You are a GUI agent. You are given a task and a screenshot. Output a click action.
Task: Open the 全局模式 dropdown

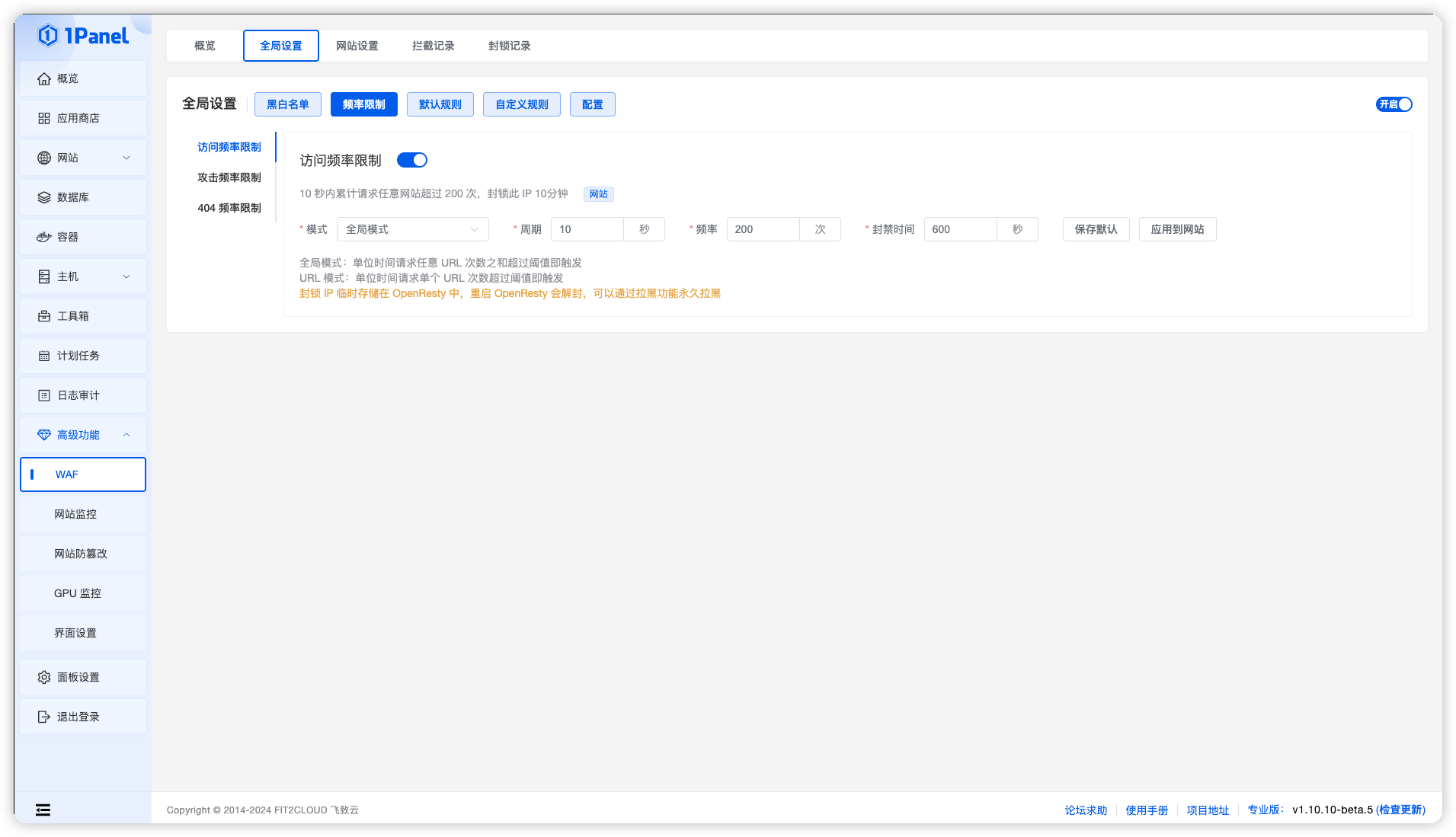(x=412, y=228)
